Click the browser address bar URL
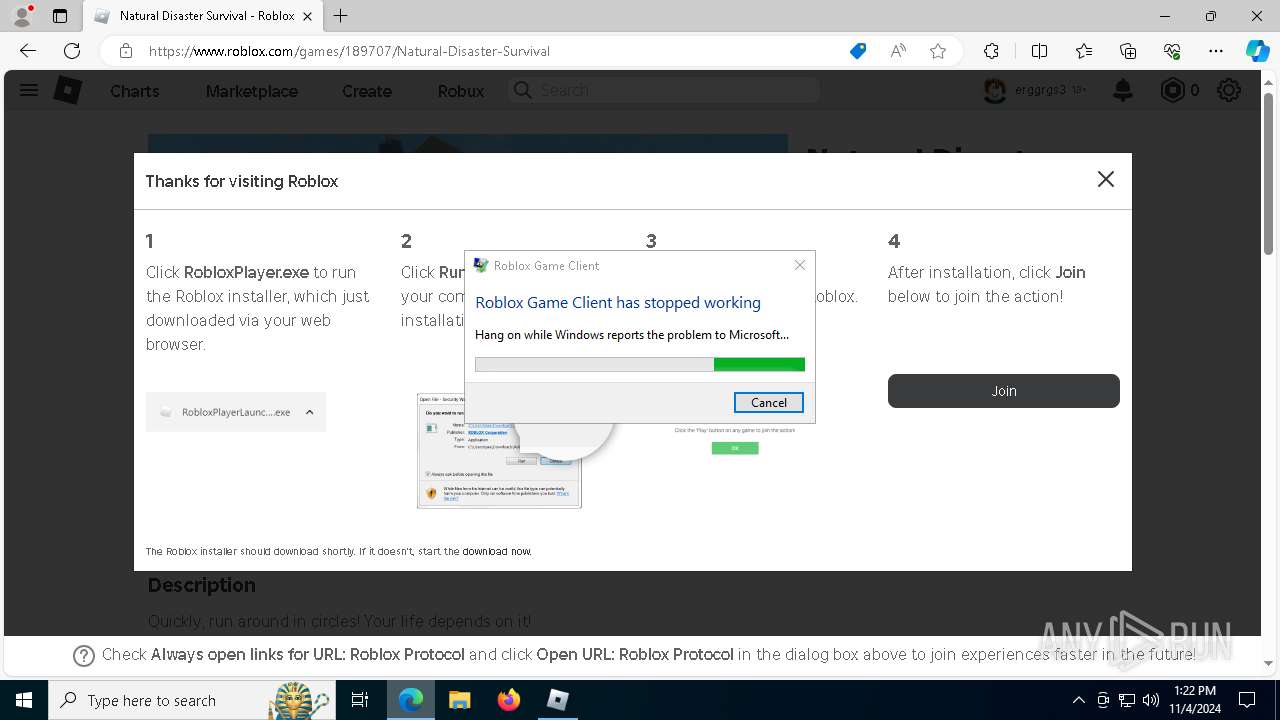The width and height of the screenshot is (1280, 720). pos(349,51)
